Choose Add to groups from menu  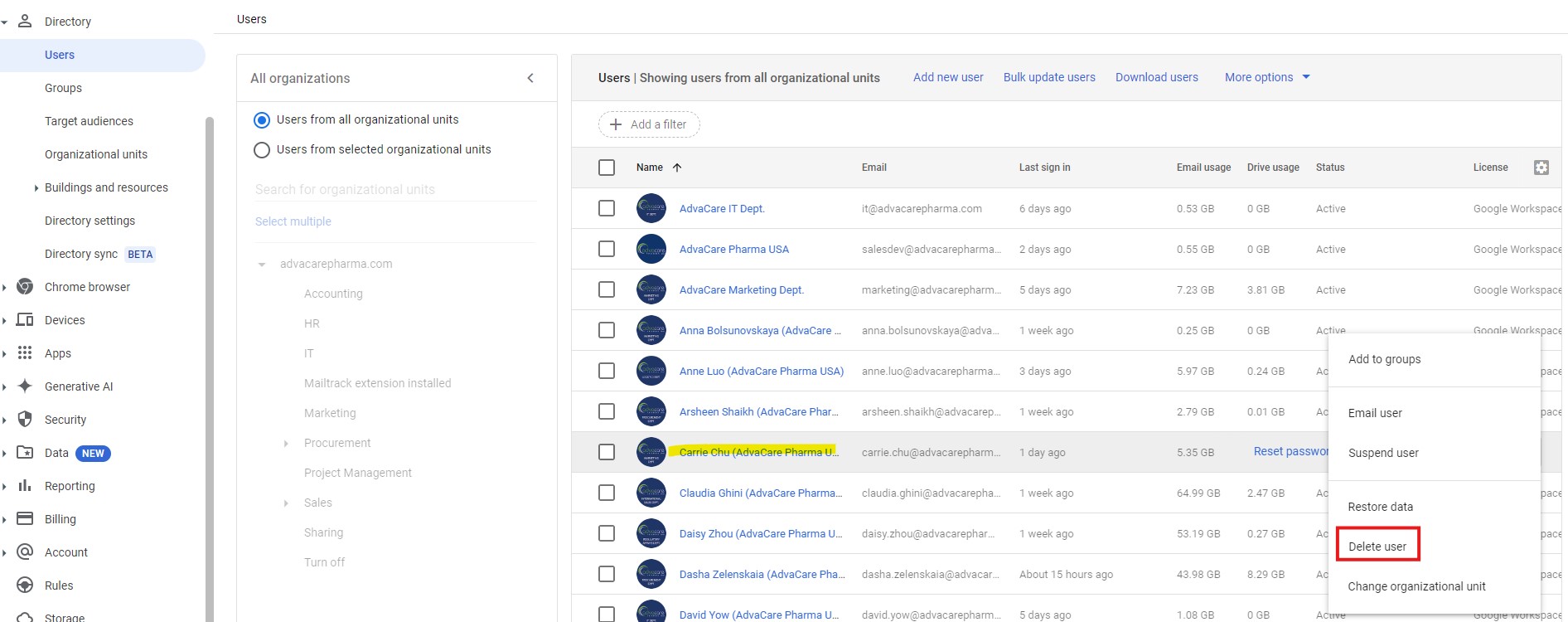tap(1434, 359)
